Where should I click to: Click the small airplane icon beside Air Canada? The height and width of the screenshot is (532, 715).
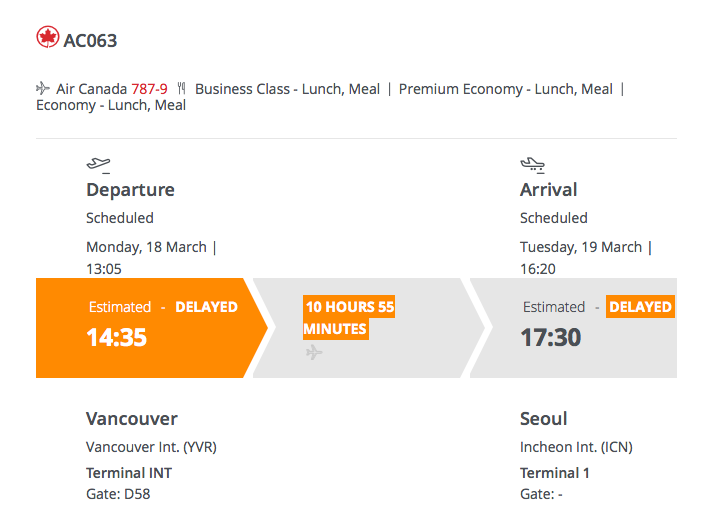[x=43, y=88]
